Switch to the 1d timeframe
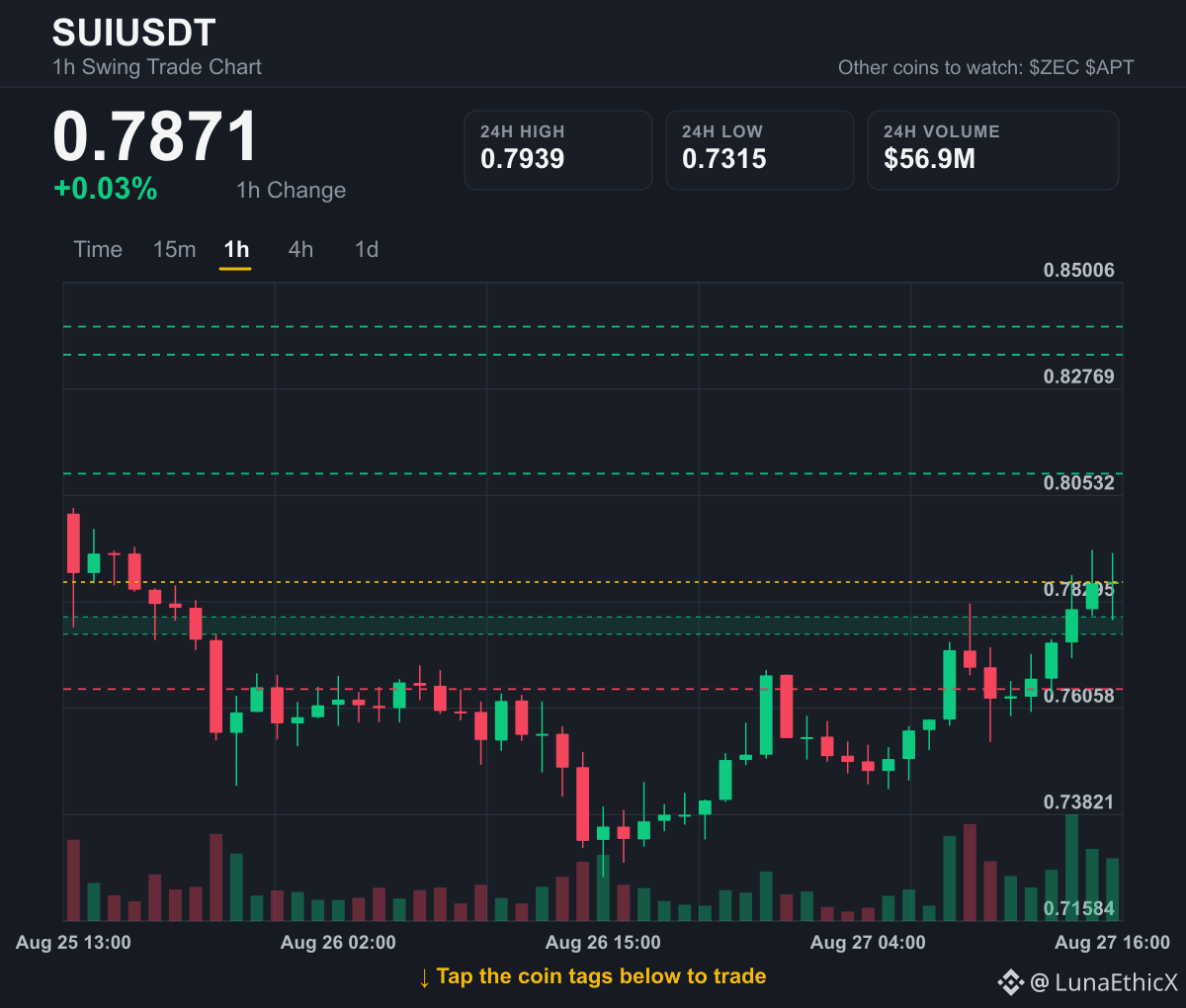 click(x=367, y=249)
